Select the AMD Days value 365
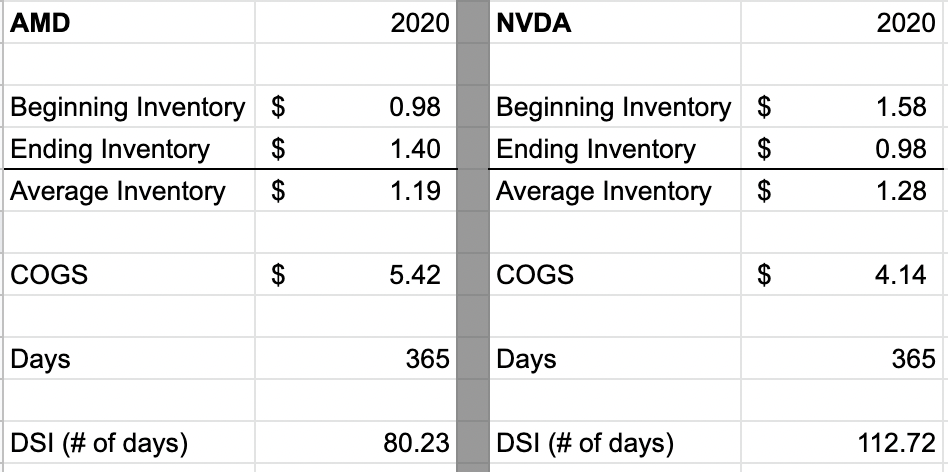Viewport: 948px width, 472px height. pyautogui.click(x=427, y=359)
